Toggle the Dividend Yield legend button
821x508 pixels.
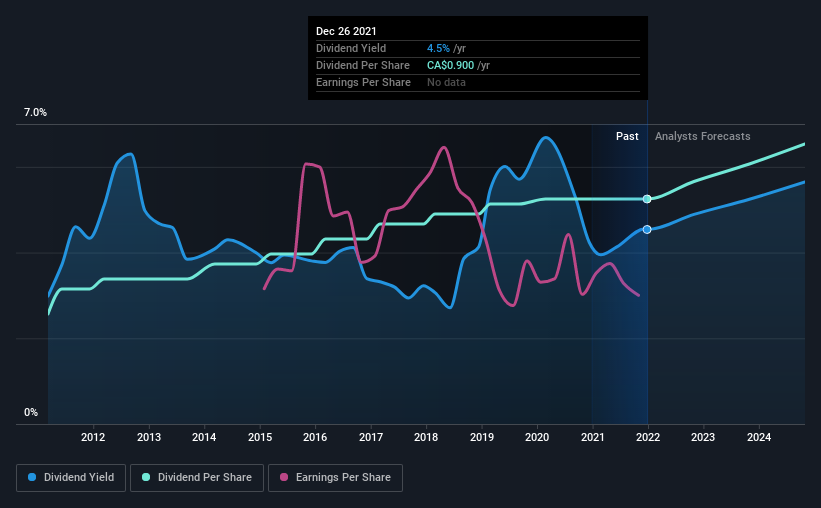pos(71,478)
